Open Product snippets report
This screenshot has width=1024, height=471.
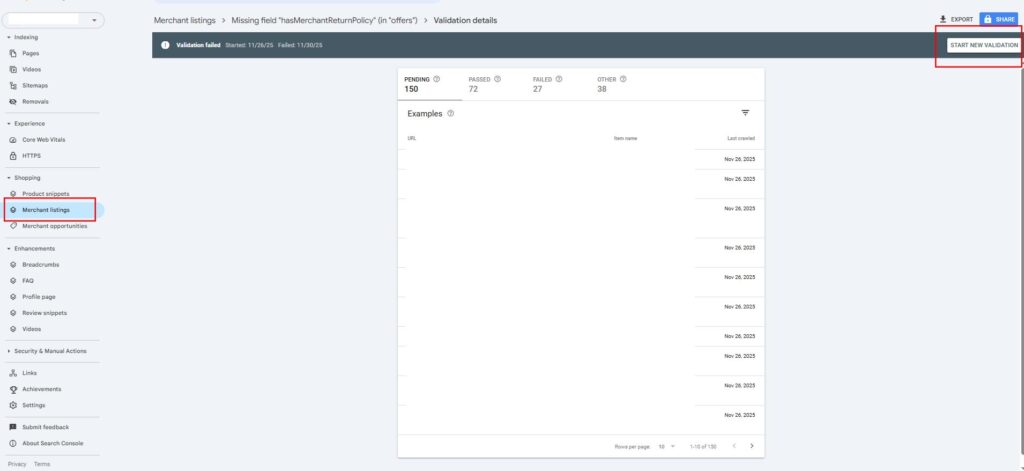[45, 194]
